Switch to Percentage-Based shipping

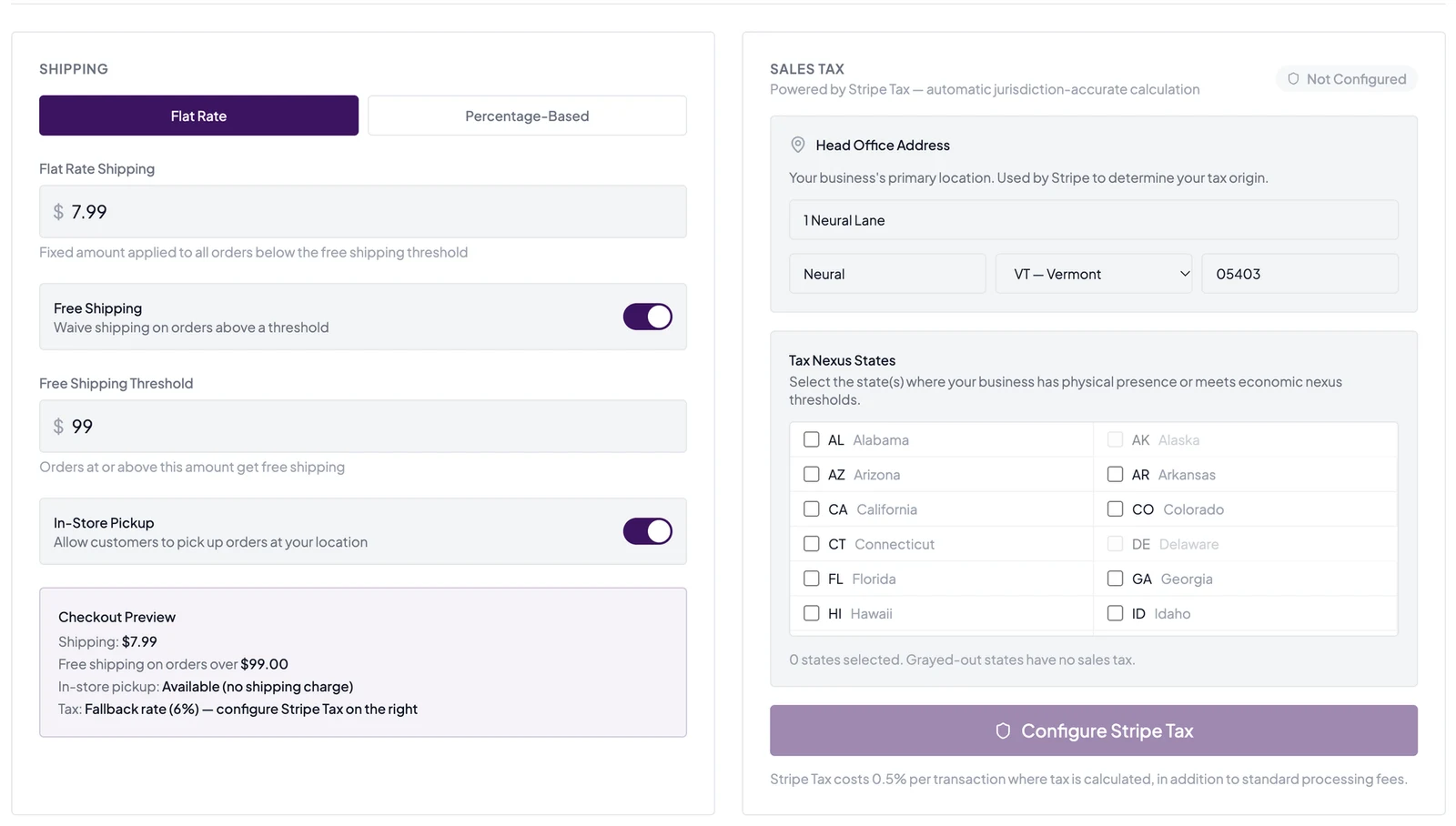(x=527, y=116)
